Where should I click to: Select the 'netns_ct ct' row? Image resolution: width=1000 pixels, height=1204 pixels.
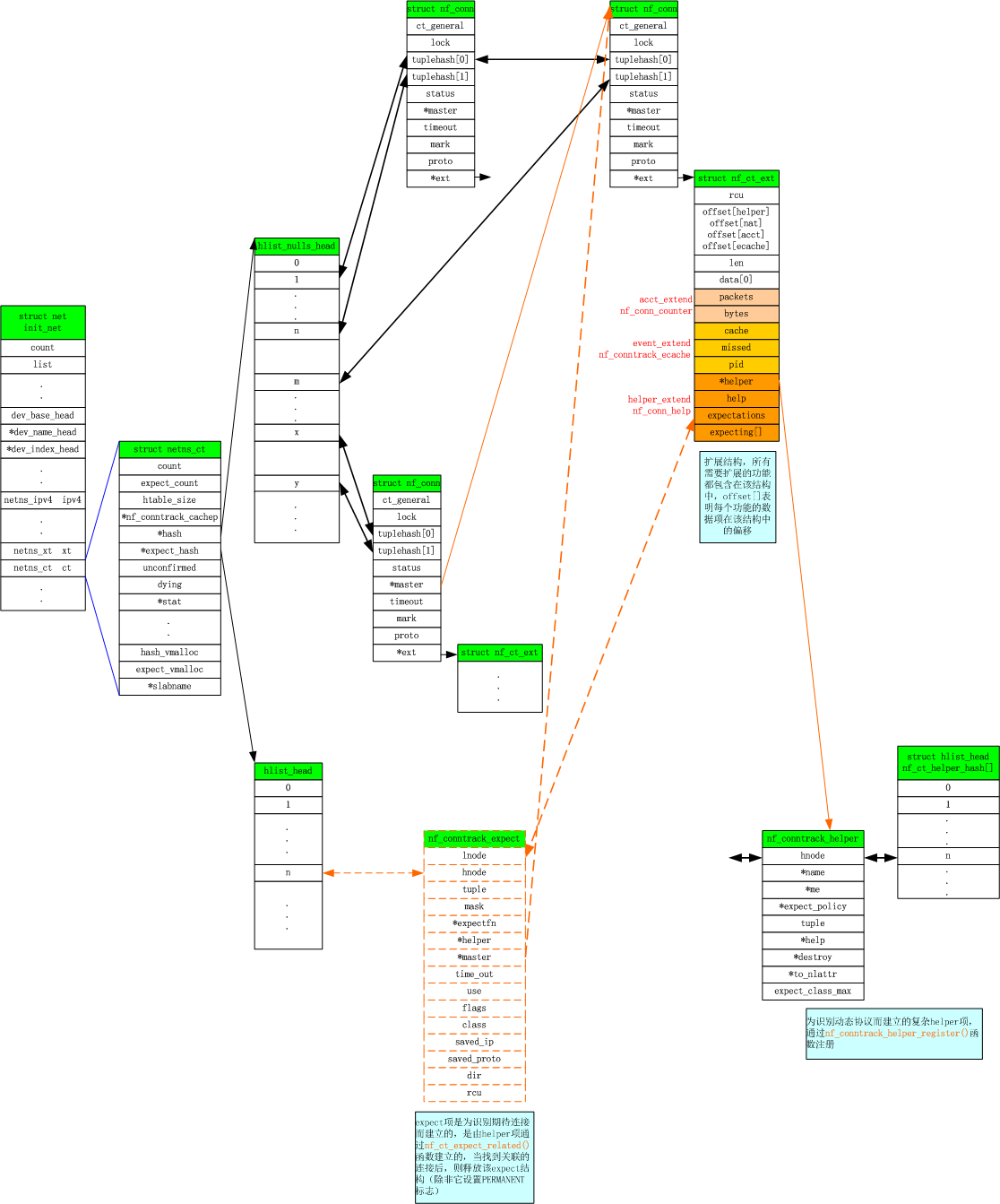[43, 568]
